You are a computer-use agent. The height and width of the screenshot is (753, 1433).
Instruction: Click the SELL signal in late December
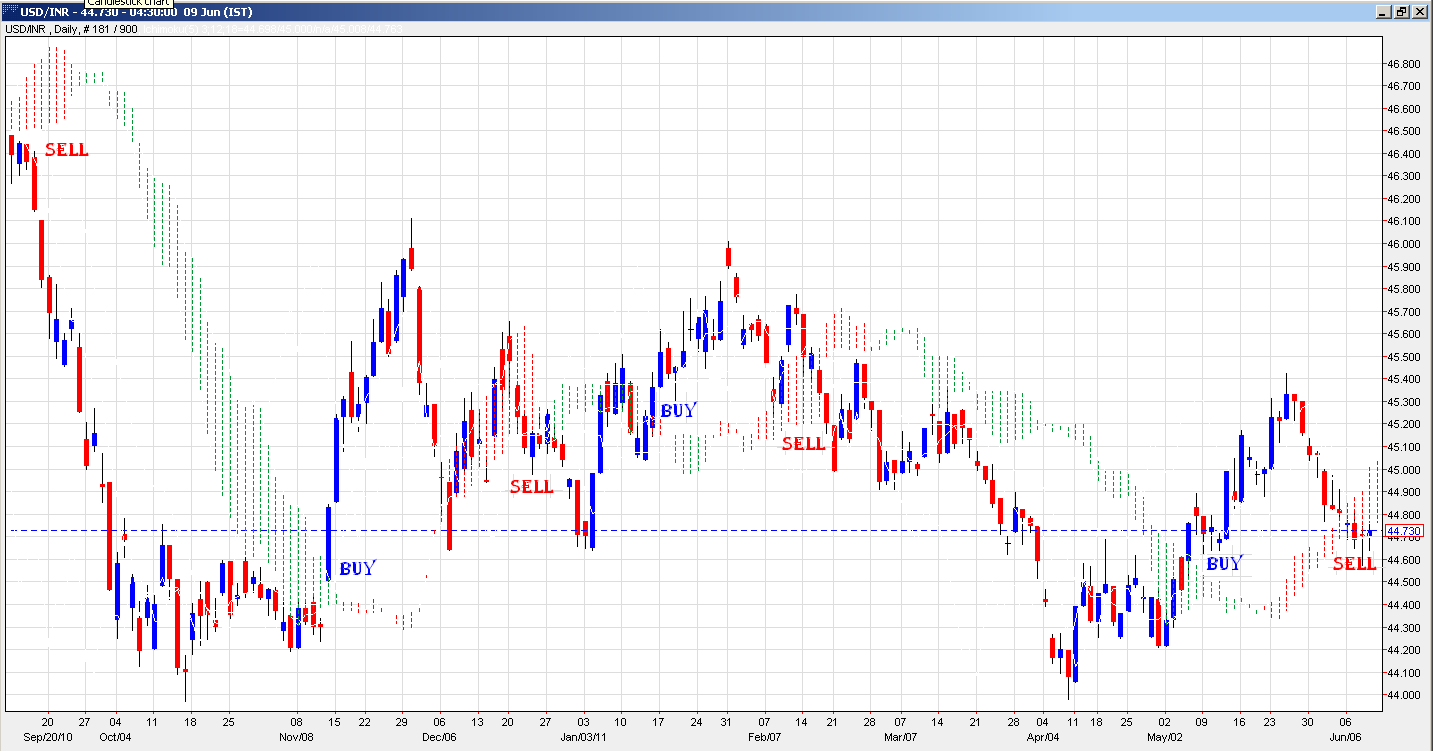tap(531, 487)
